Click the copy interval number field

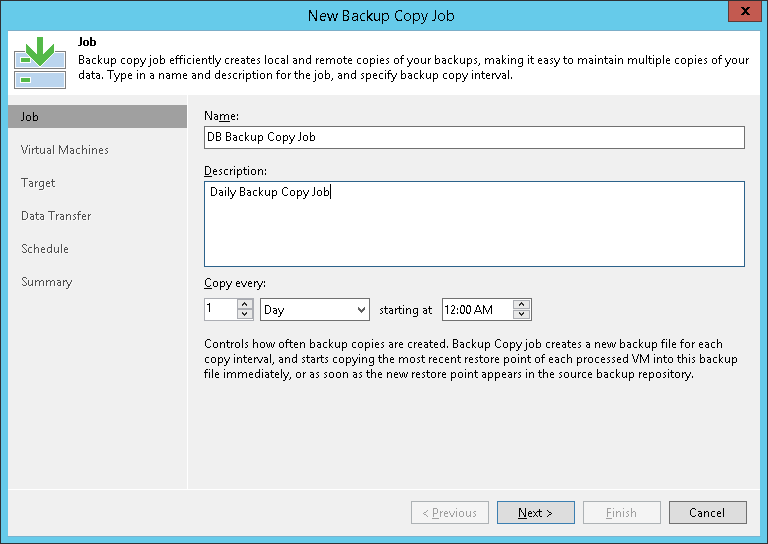click(x=220, y=310)
